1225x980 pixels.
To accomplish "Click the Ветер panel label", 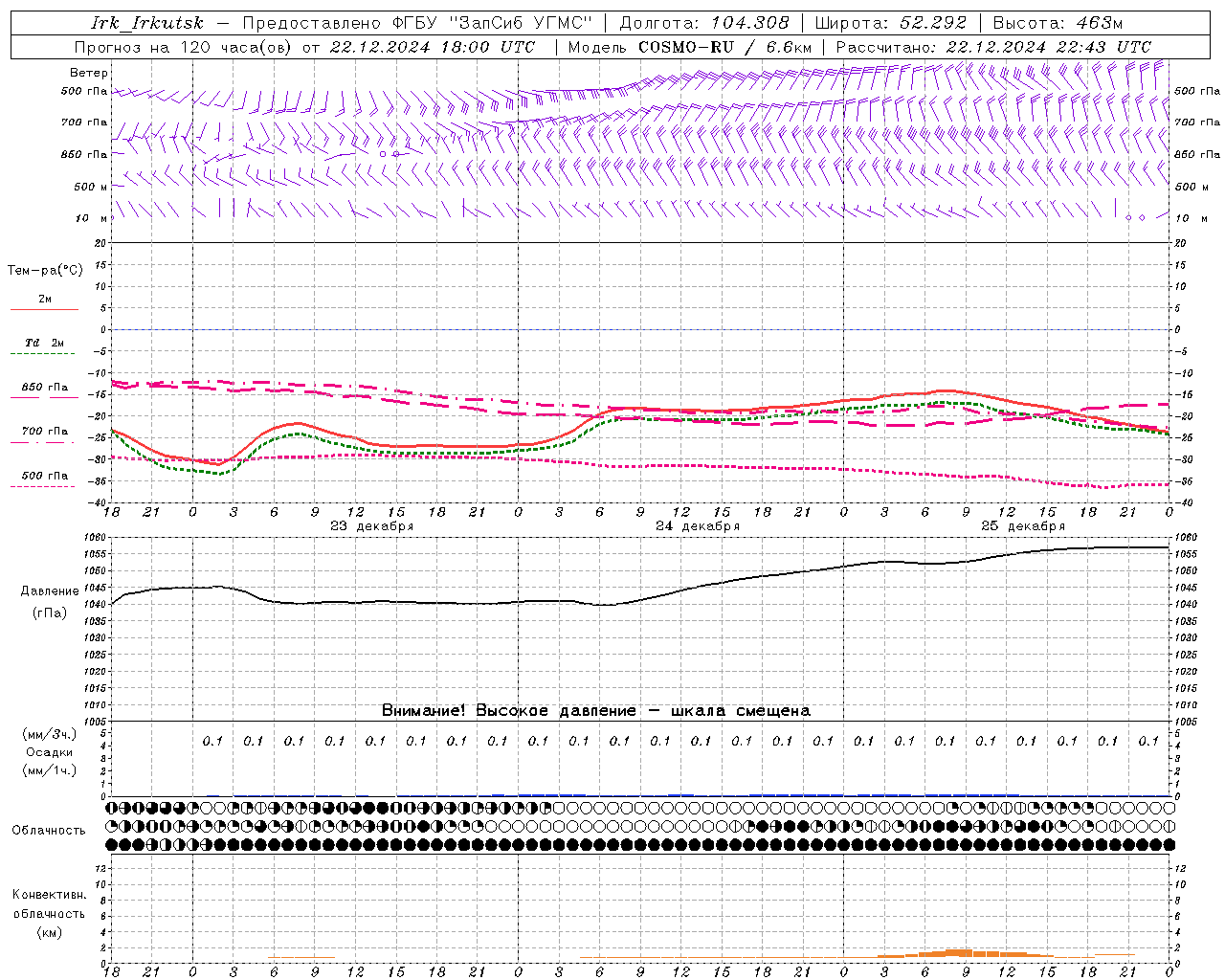I will tap(89, 73).
